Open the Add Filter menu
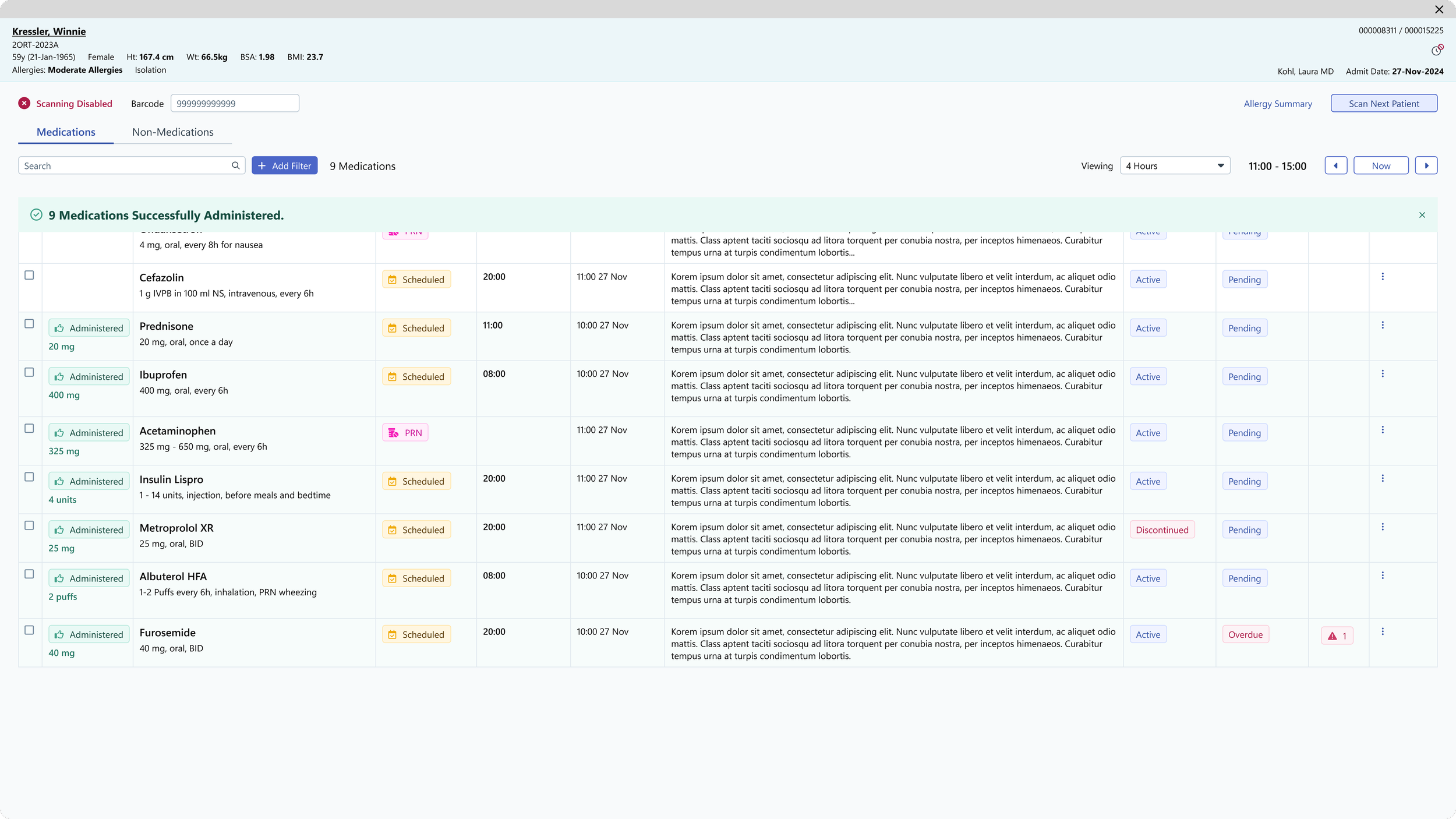Image resolution: width=1456 pixels, height=819 pixels. [284, 165]
